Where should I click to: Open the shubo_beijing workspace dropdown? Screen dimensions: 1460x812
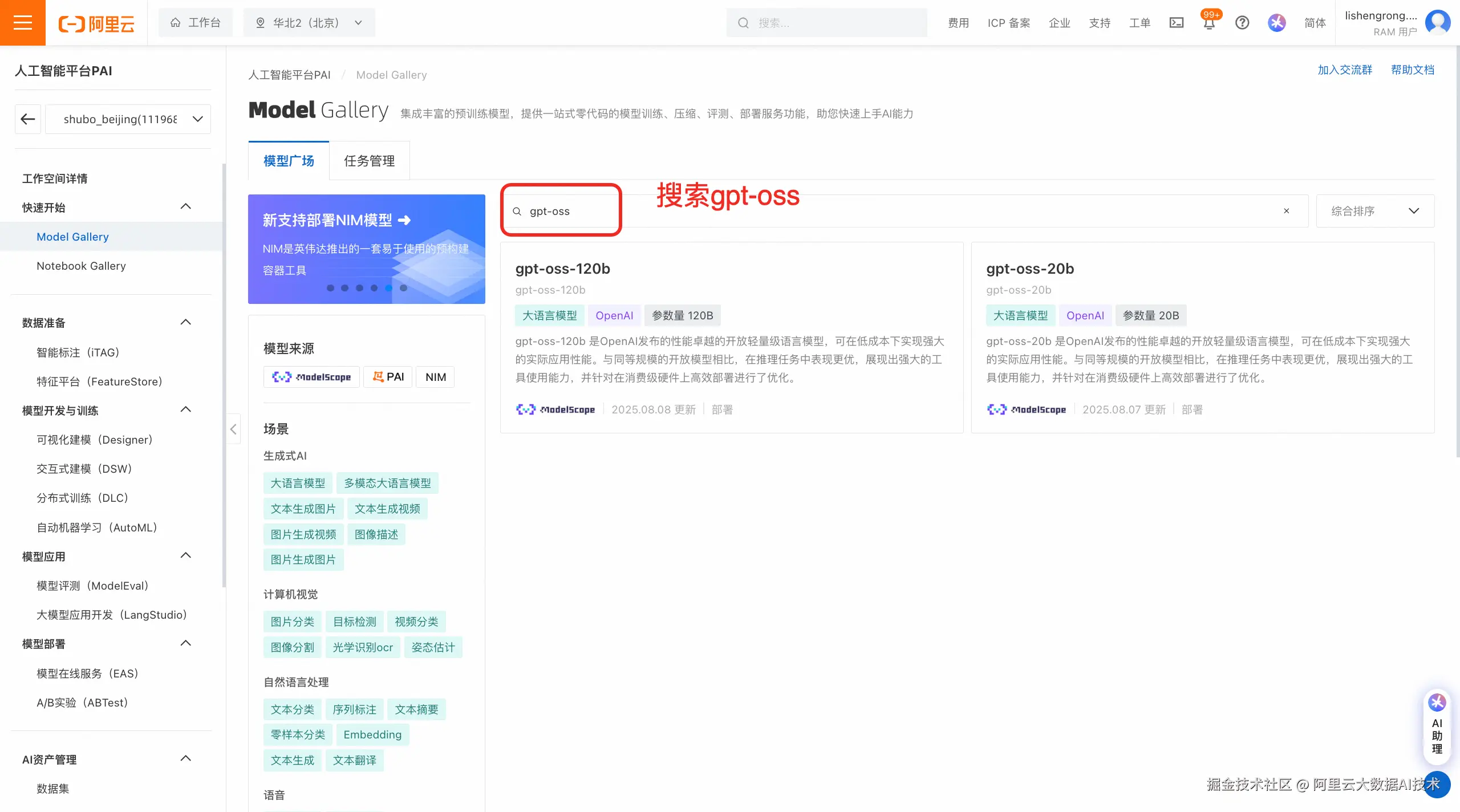click(x=128, y=119)
